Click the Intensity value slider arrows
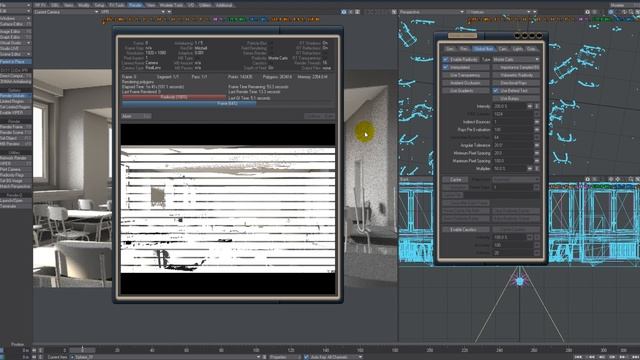Screen dimensions: 640x360 [x=529, y=106]
